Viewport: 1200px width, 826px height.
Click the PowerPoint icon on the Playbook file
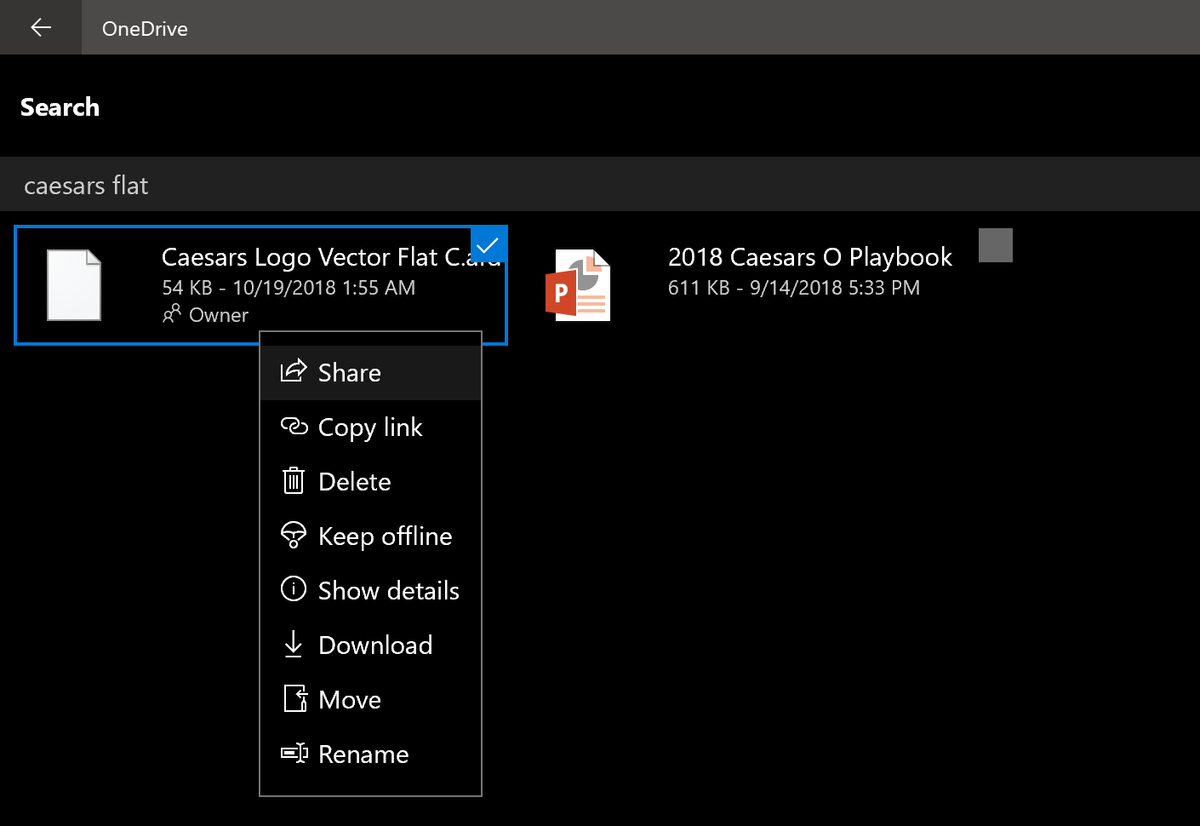click(x=579, y=284)
